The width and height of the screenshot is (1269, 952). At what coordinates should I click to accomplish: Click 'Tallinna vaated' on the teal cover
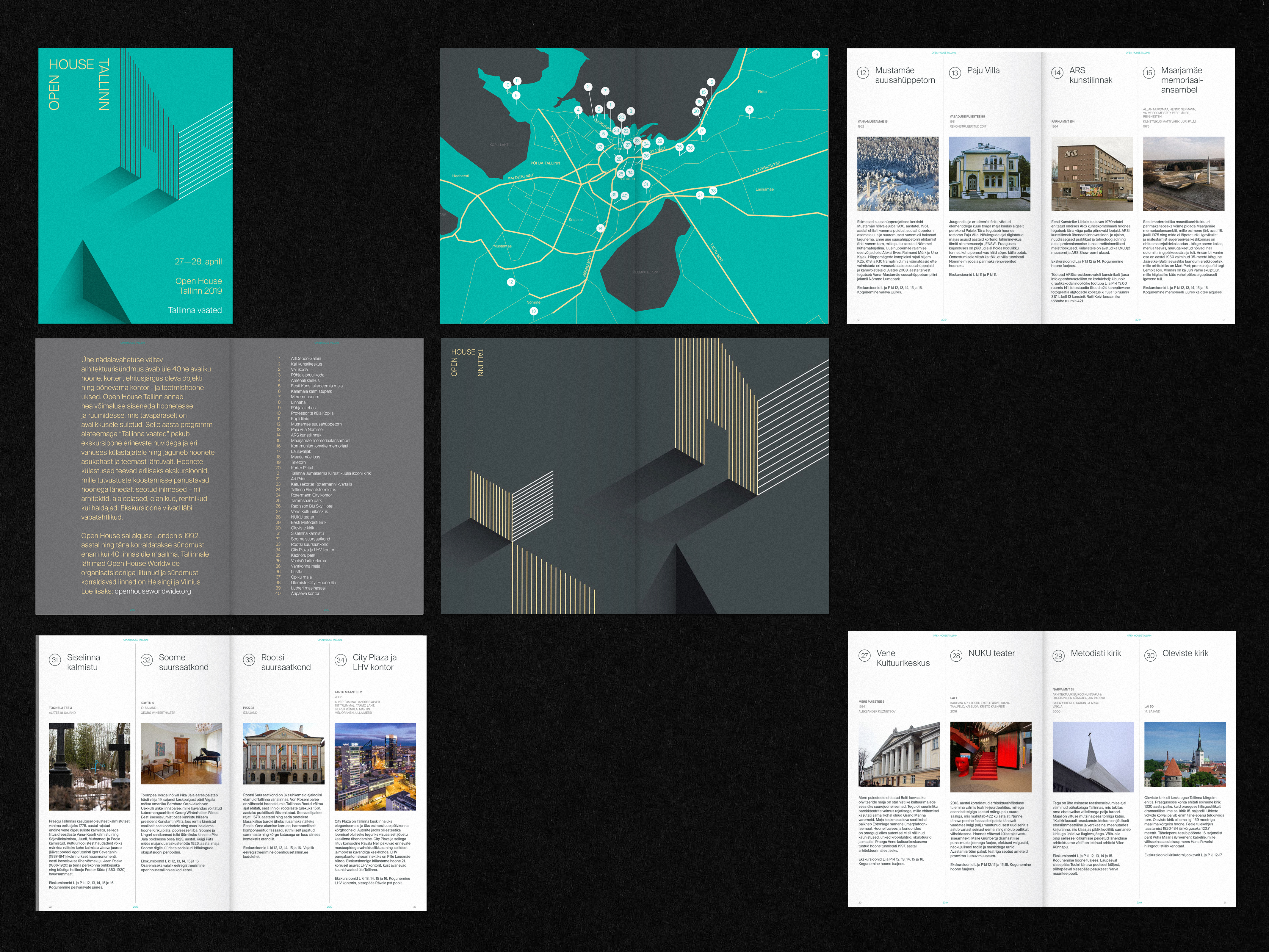pos(195,310)
